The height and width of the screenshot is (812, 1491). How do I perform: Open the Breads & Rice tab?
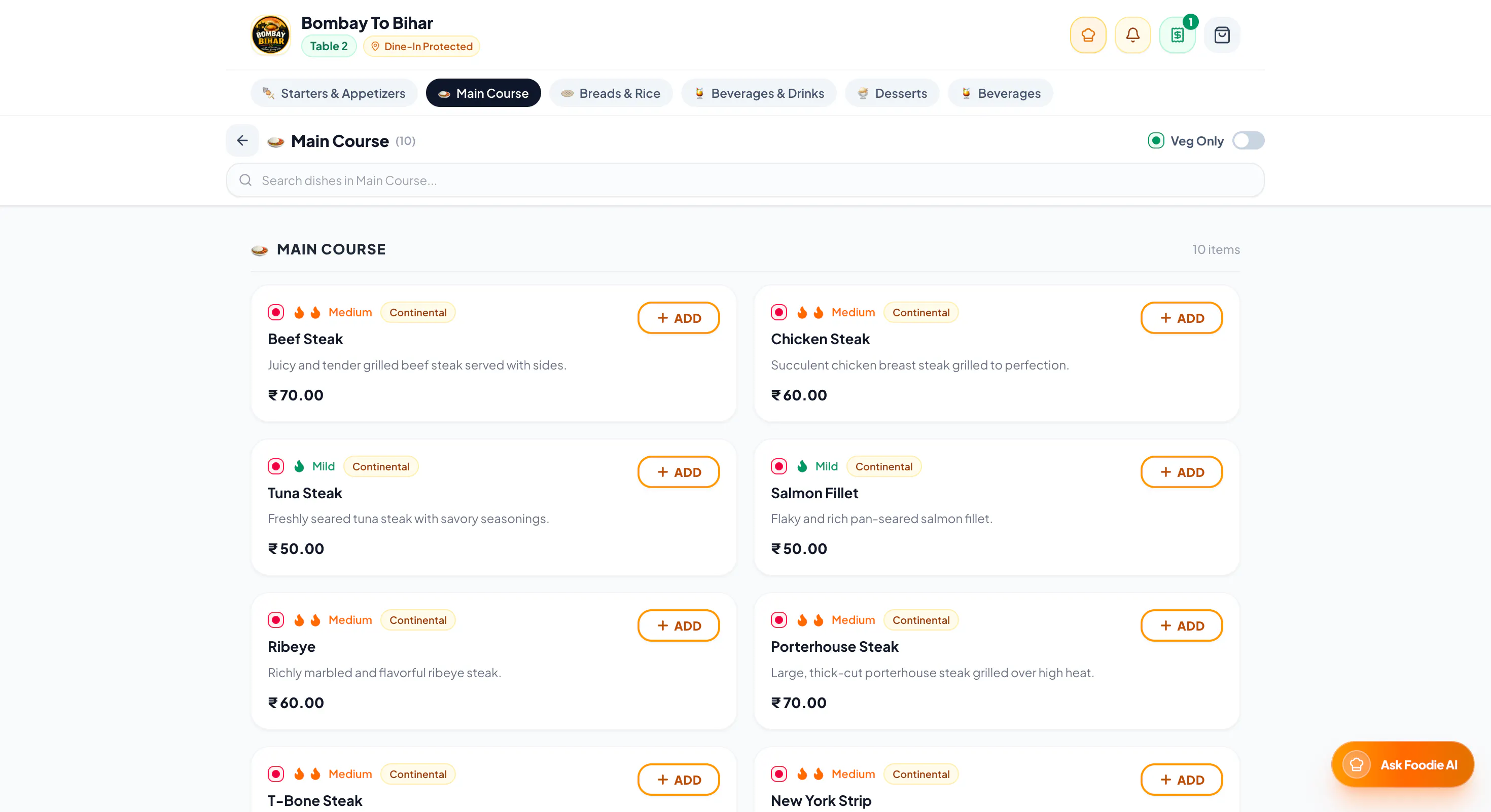pyautogui.click(x=611, y=93)
